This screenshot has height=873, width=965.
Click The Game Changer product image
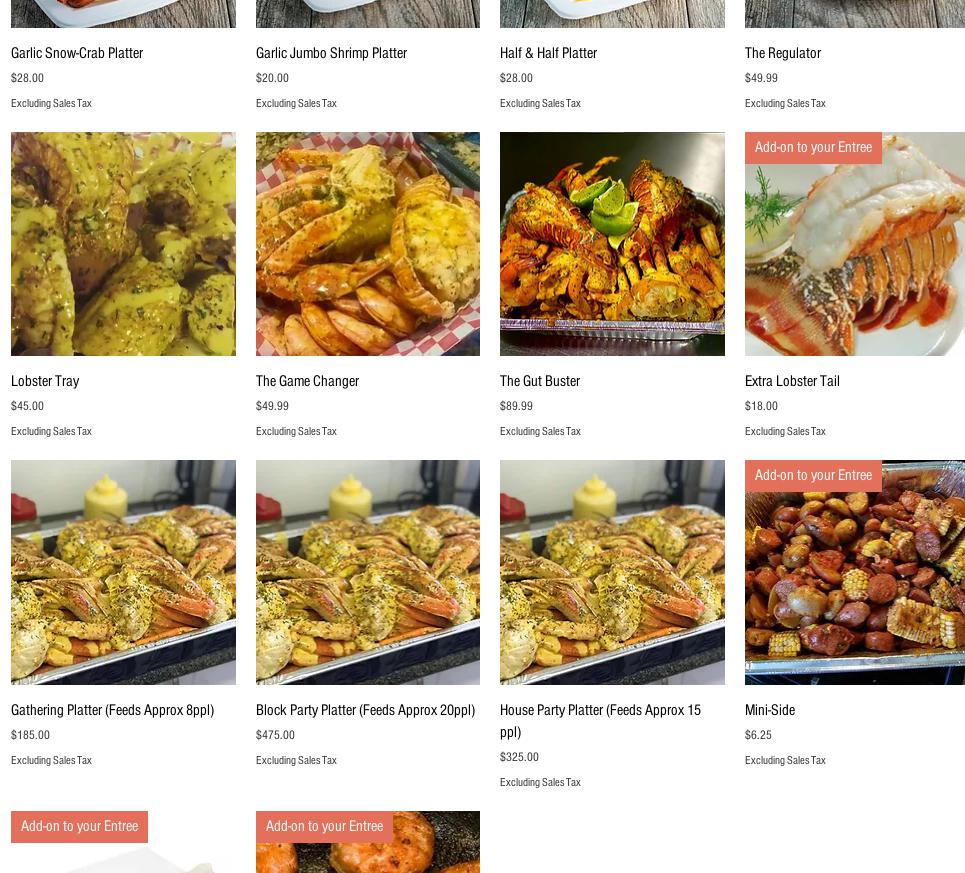click(367, 244)
